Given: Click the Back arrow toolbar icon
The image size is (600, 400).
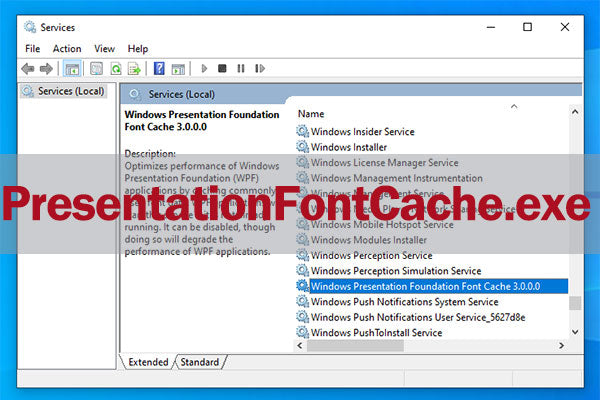Looking at the screenshot, I should [28, 69].
